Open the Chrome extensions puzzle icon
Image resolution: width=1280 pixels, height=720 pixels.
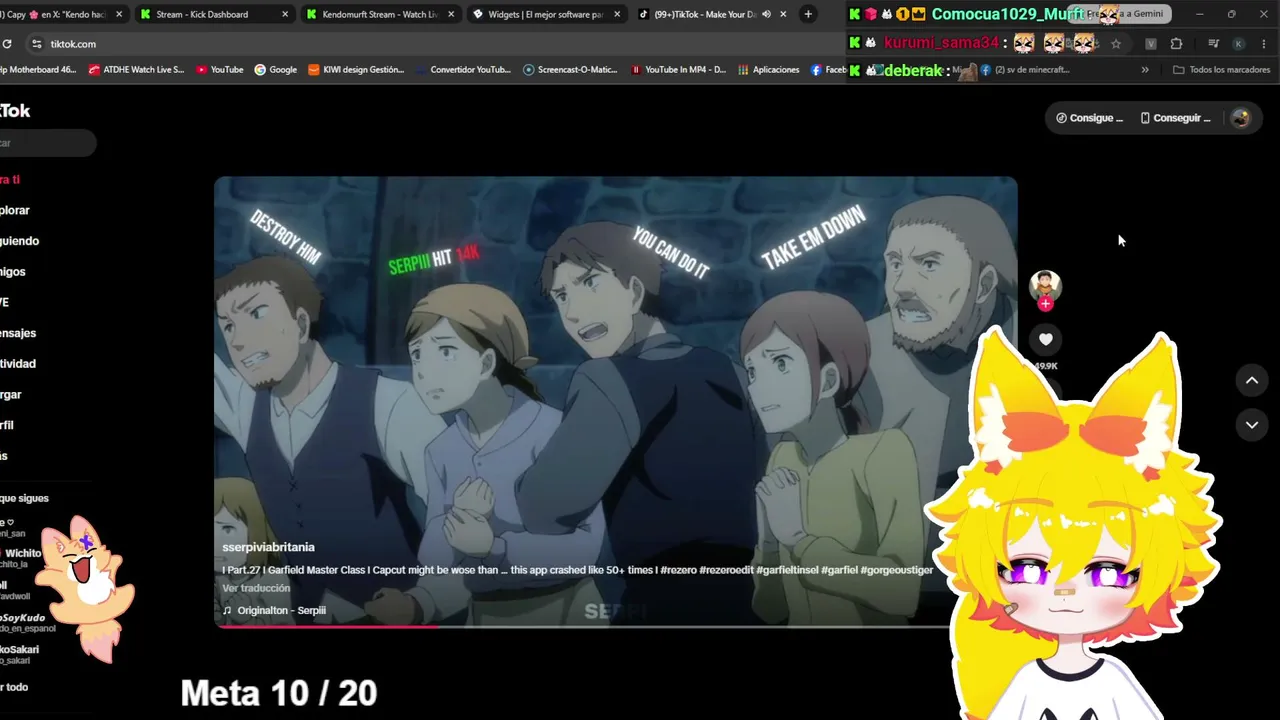pos(1176,44)
